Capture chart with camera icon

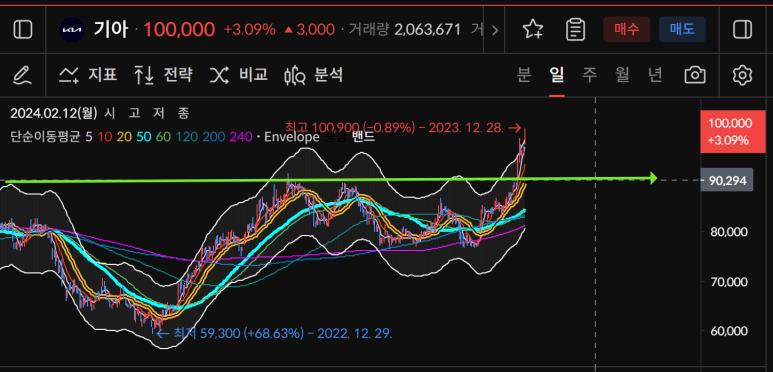(695, 75)
